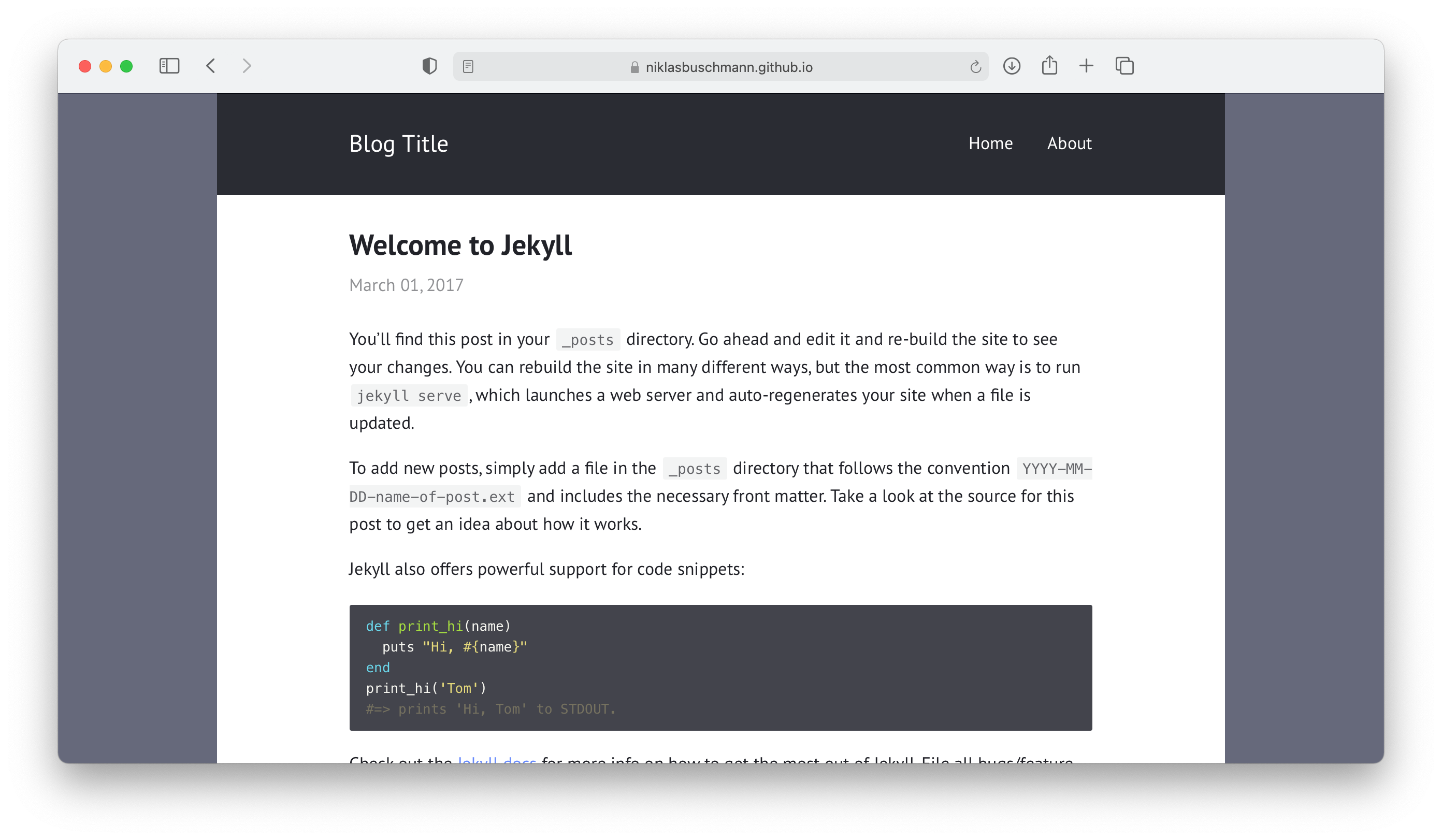The width and height of the screenshot is (1442, 840).
Task: Reload the page with refresh icon
Action: pos(976,67)
